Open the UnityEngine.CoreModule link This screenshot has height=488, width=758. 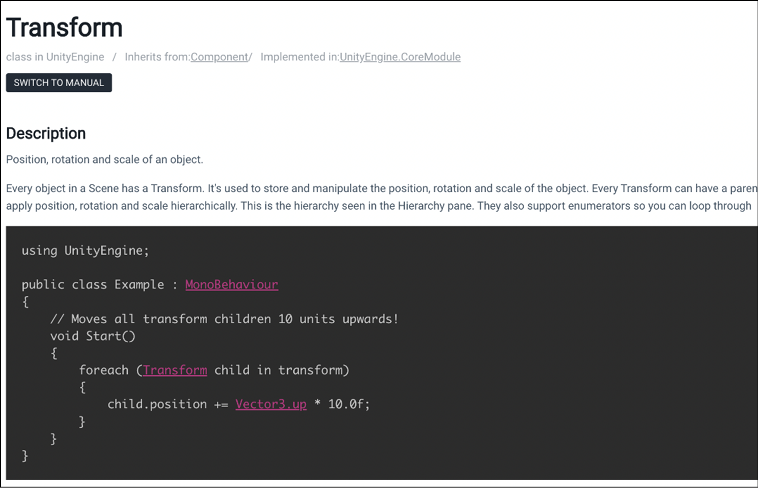coord(400,57)
